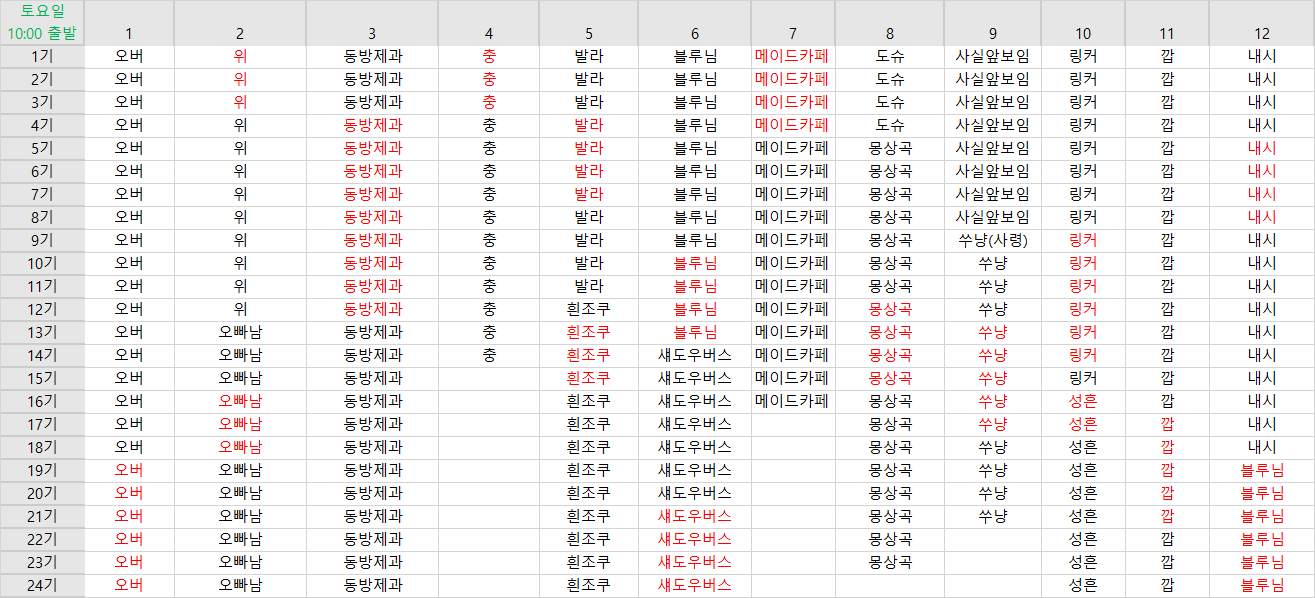Click the red 쑤냥 cell in row 13기

(x=993, y=332)
